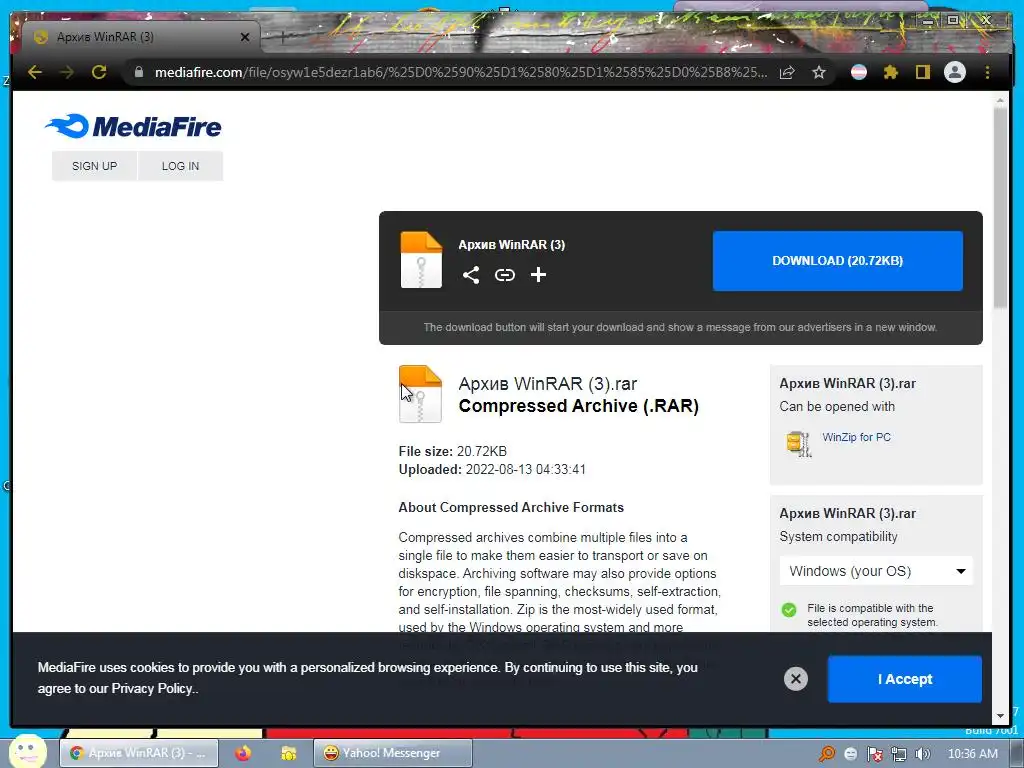This screenshot has height=768, width=1024.
Task: Click the page vertical scrollbar thumb
Action: [1000, 208]
